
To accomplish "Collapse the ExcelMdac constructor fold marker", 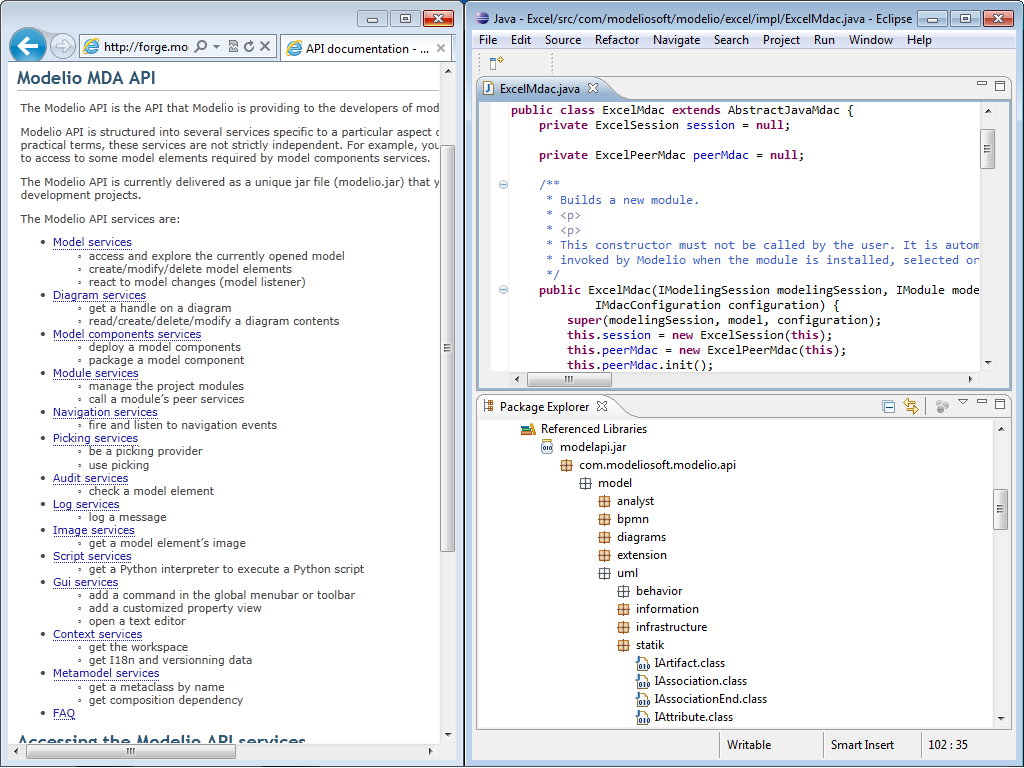I will coord(504,290).
